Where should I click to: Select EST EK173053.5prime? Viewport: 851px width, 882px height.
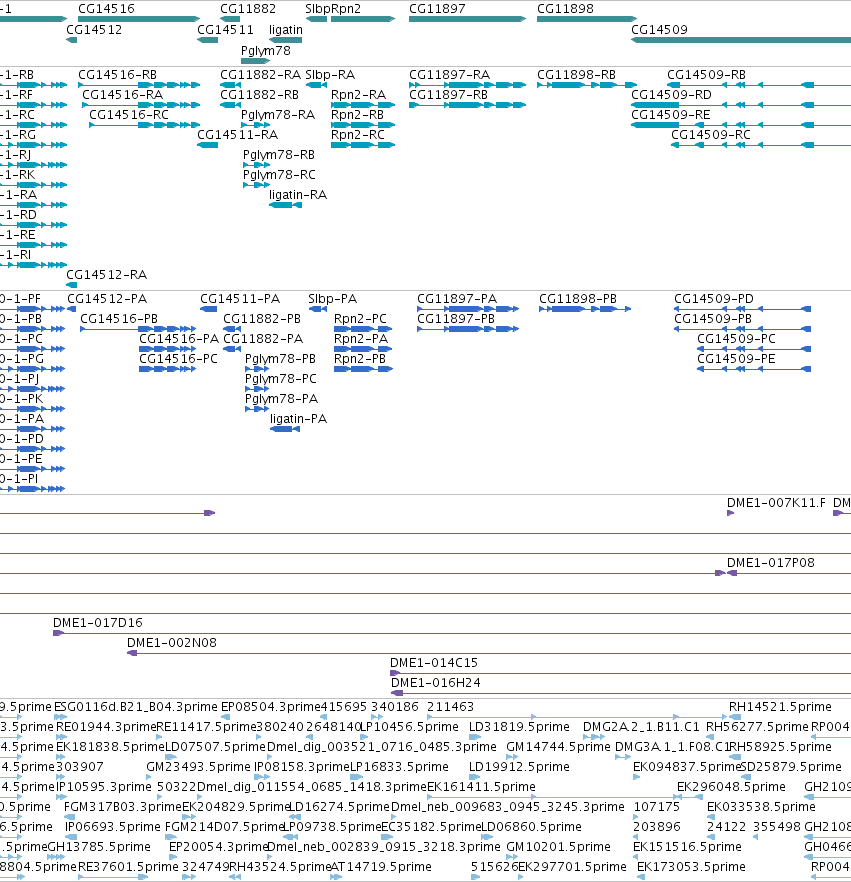coord(691,867)
